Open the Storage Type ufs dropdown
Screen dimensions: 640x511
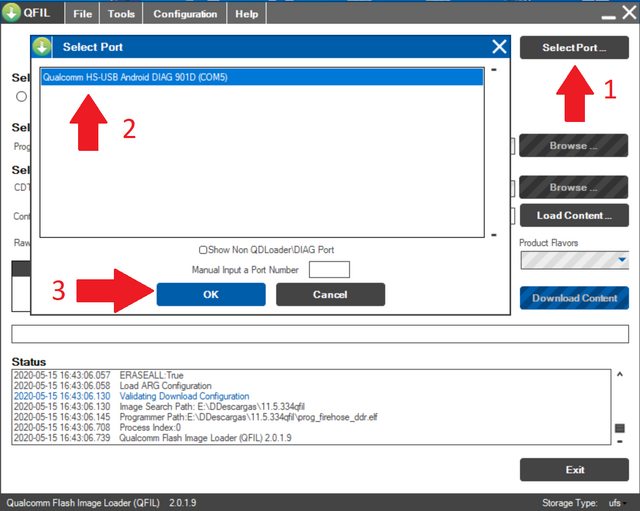pos(617,503)
